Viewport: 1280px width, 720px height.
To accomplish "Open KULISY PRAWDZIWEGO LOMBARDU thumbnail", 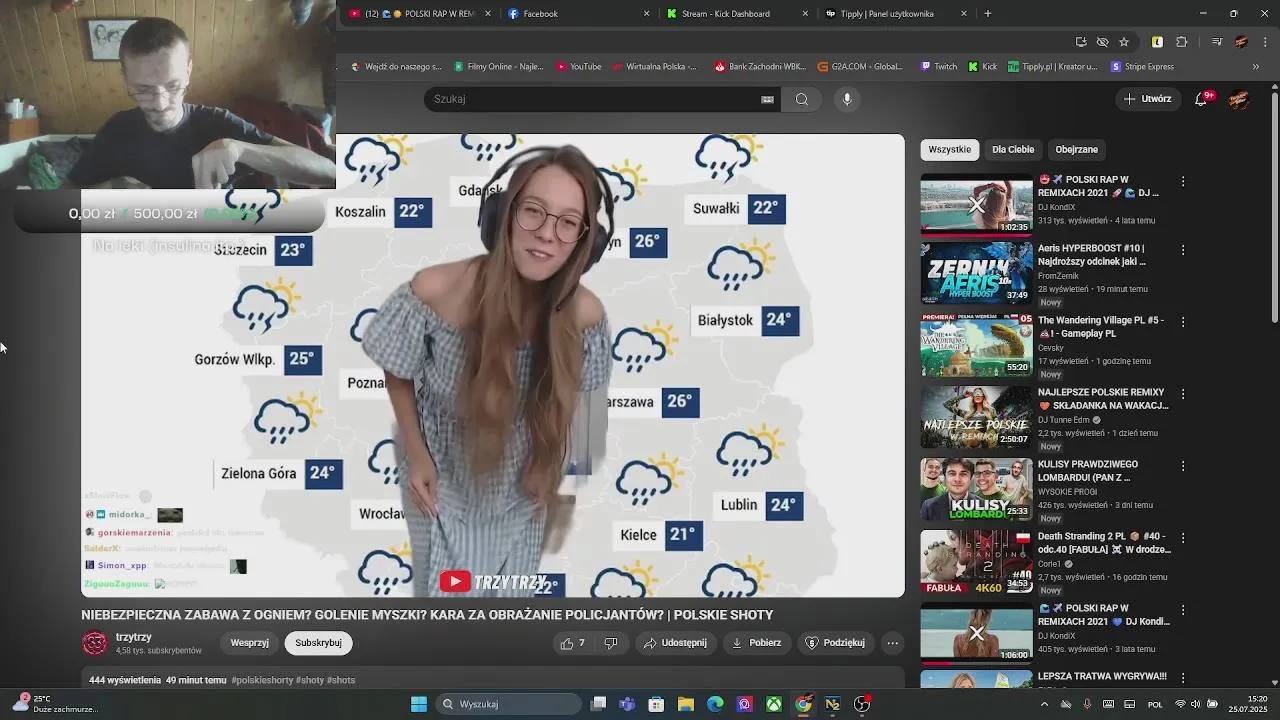I will pyautogui.click(x=976, y=489).
